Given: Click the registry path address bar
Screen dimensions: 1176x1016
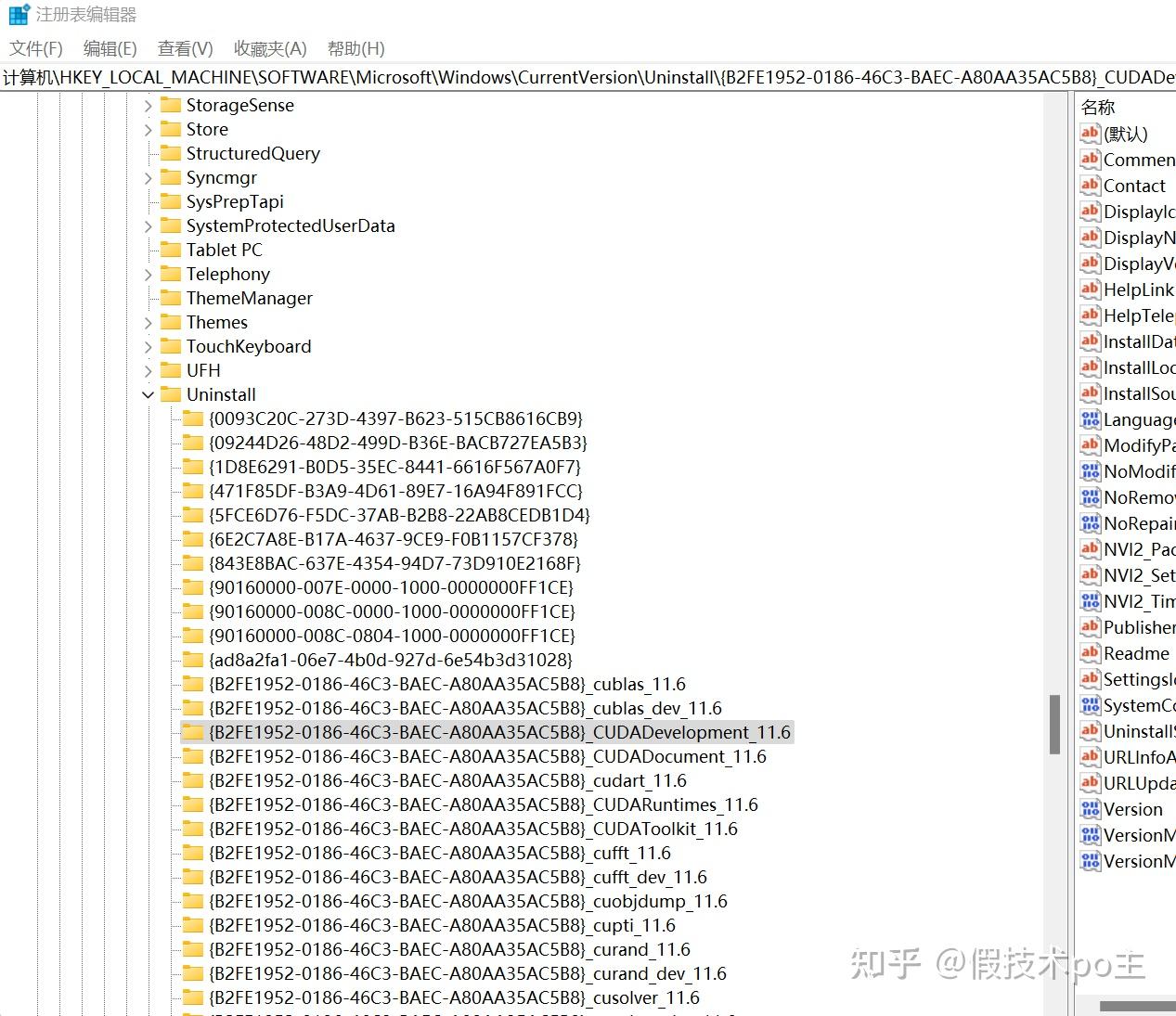Looking at the screenshot, I should [x=588, y=77].
